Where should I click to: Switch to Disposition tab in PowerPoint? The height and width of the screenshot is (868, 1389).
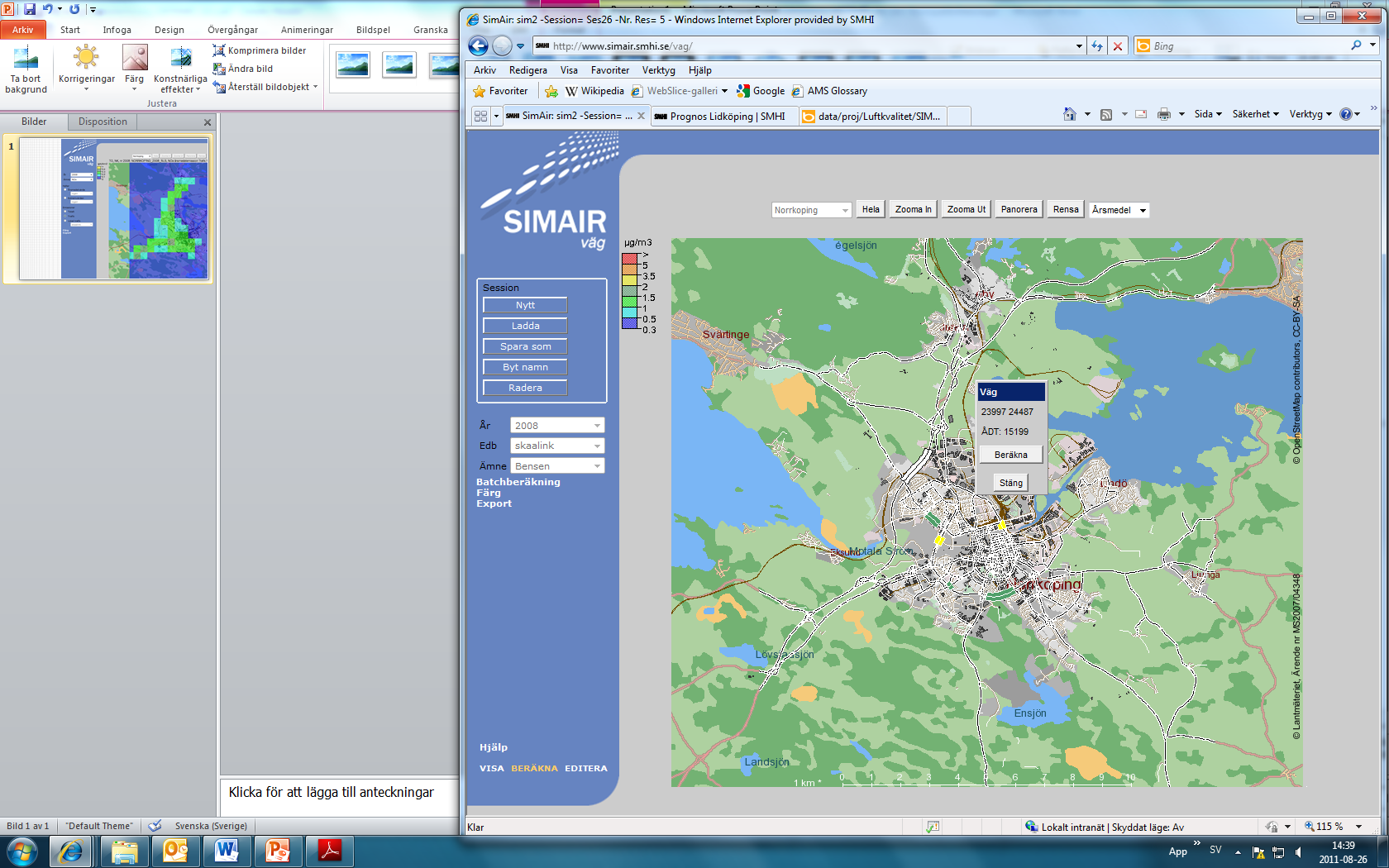tap(103, 122)
